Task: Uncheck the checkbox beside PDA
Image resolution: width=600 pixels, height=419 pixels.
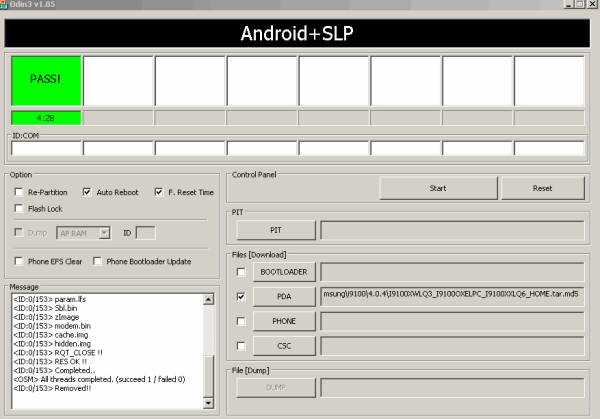Action: pos(241,296)
